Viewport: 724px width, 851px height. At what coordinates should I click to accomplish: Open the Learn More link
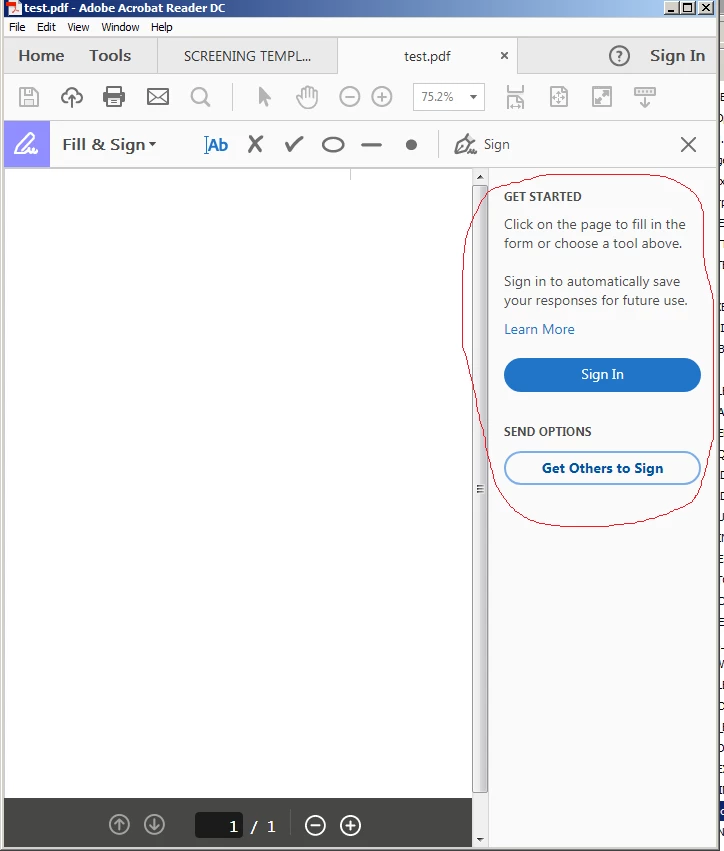539,329
